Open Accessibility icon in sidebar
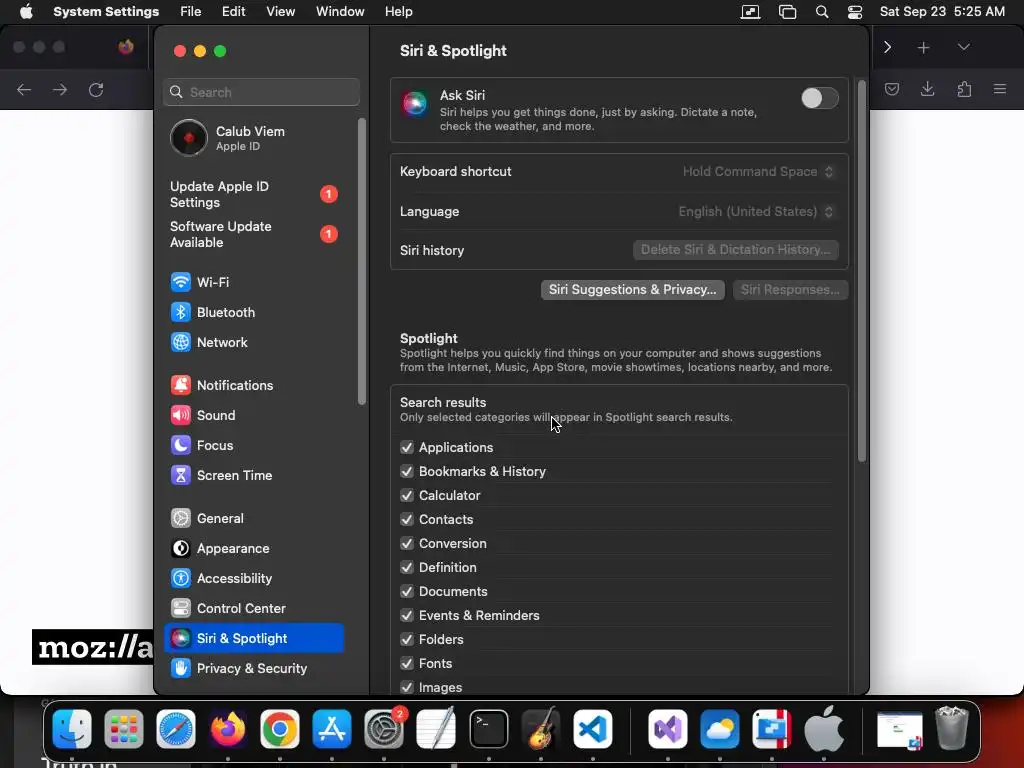The width and height of the screenshot is (1024, 768). (181, 579)
